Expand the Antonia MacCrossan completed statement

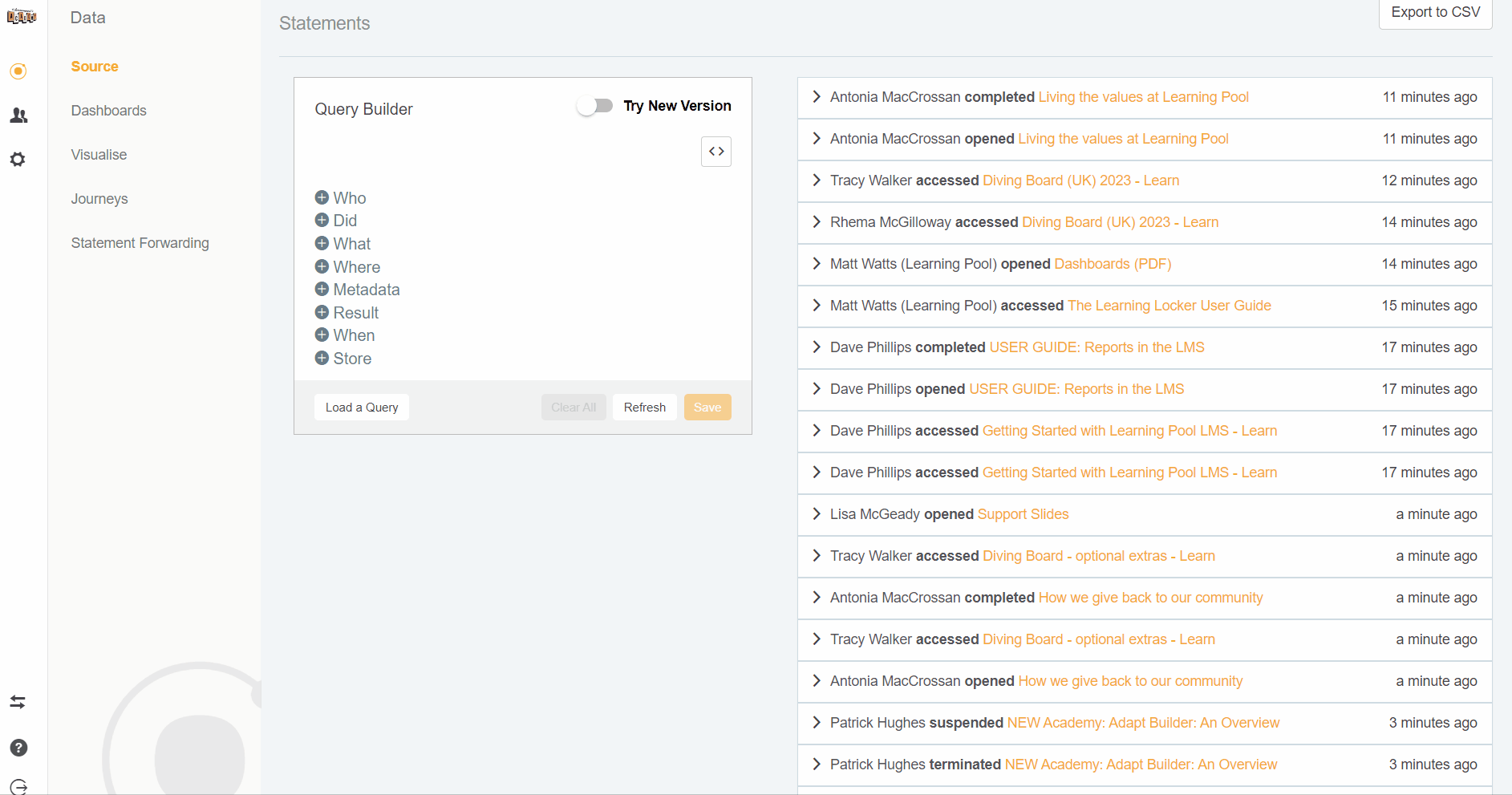click(817, 96)
